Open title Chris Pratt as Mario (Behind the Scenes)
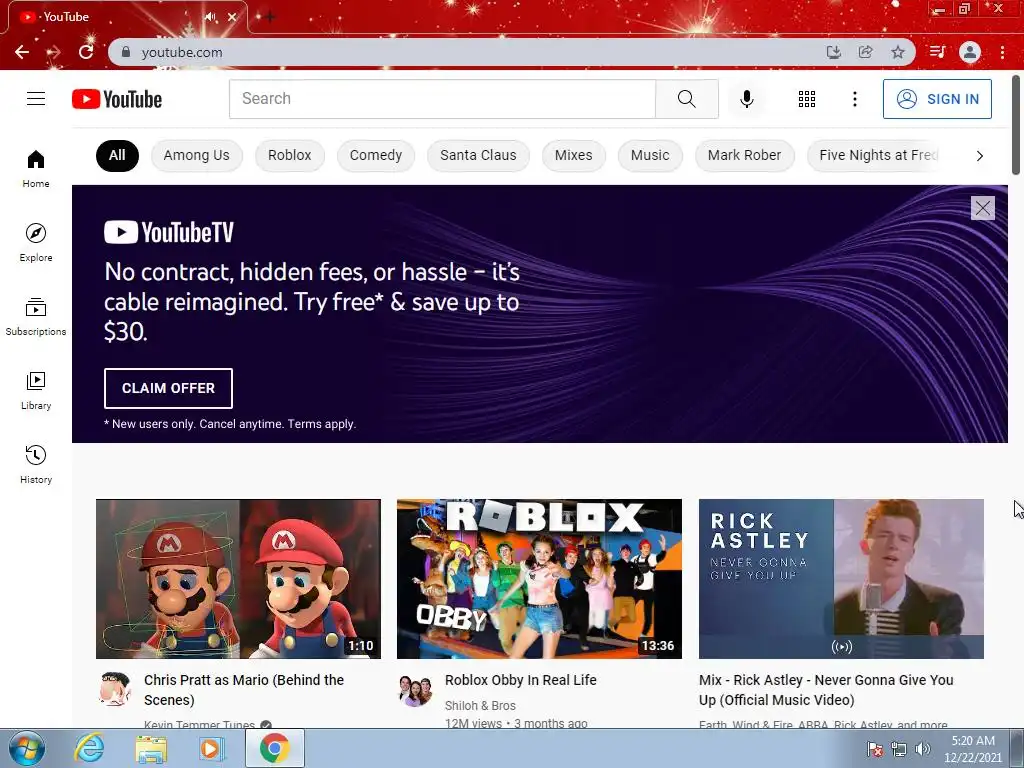The image size is (1024, 768). pyautogui.click(x=244, y=690)
